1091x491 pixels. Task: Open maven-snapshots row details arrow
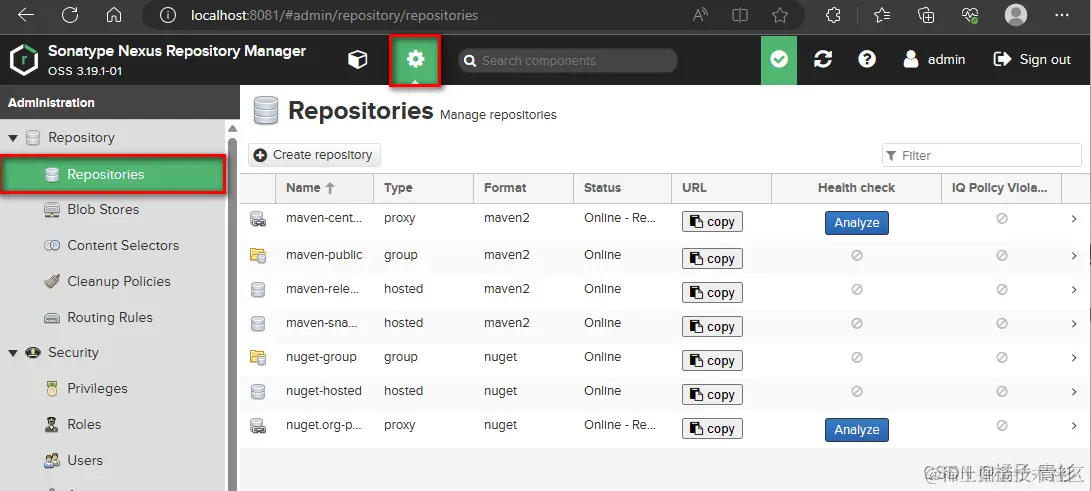pos(1074,324)
